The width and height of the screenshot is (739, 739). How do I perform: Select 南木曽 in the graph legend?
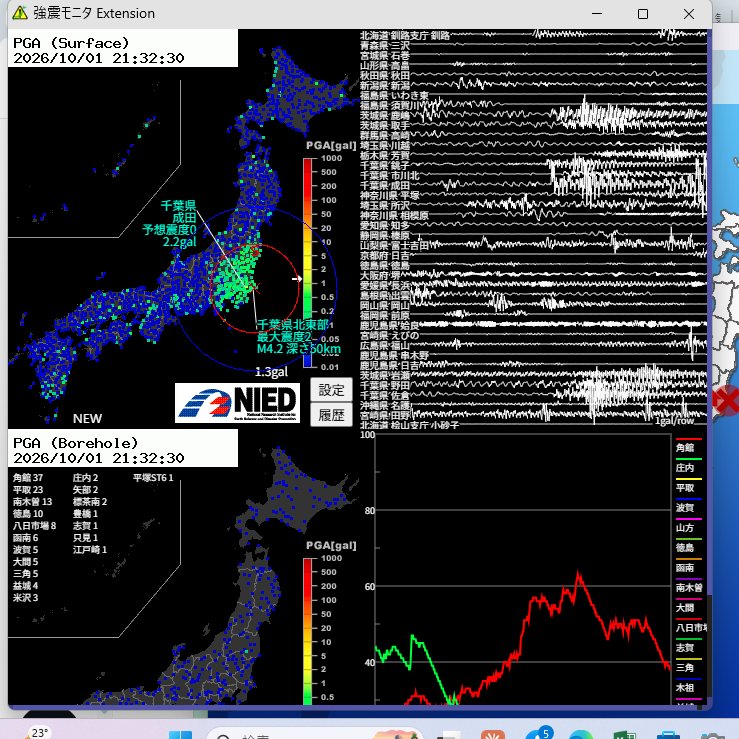[689, 588]
